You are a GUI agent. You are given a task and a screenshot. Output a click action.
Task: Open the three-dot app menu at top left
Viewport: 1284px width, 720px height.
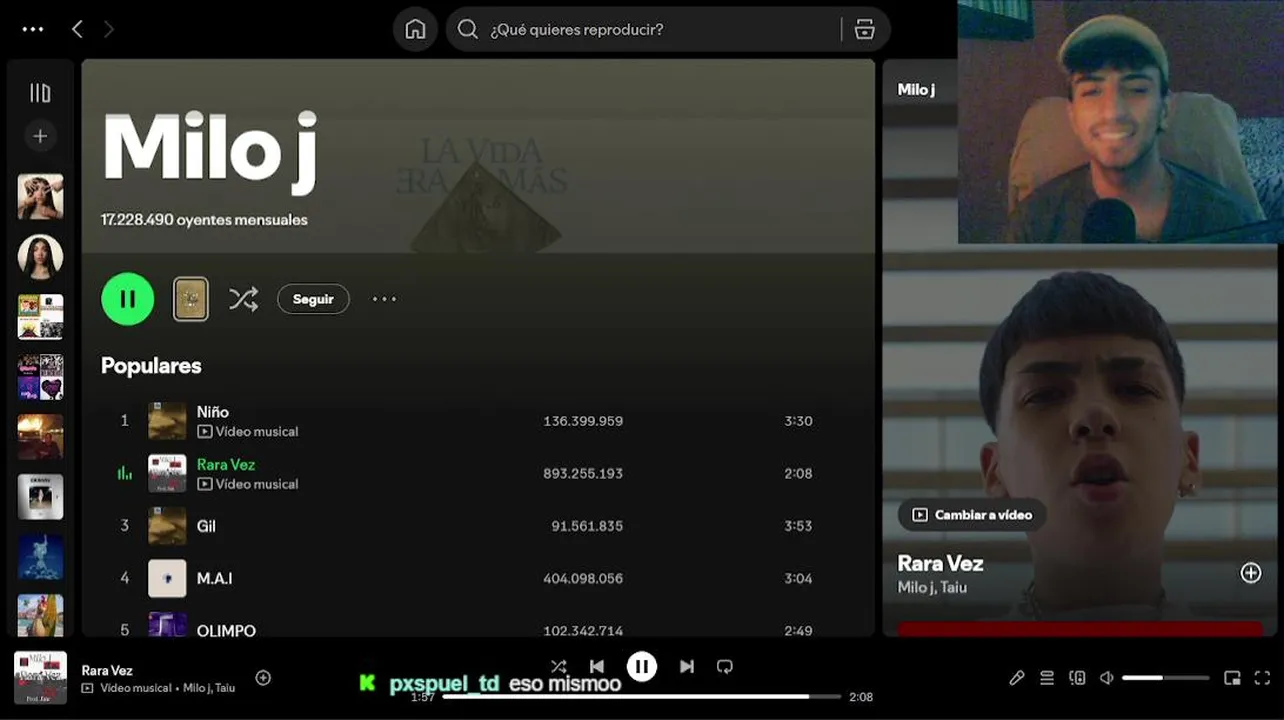coord(33,29)
